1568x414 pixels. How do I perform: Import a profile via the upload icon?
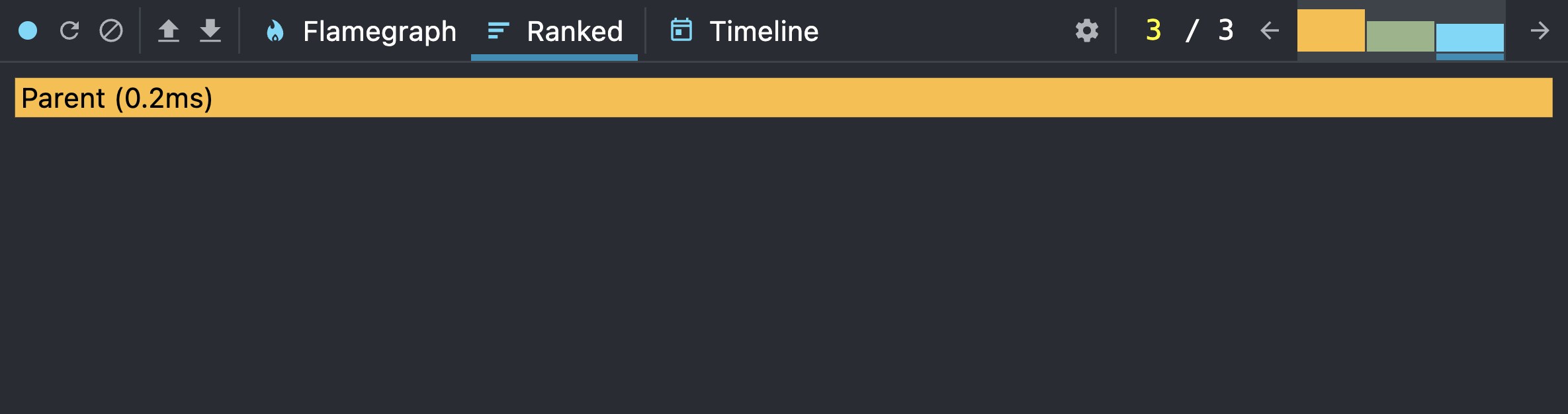170,30
